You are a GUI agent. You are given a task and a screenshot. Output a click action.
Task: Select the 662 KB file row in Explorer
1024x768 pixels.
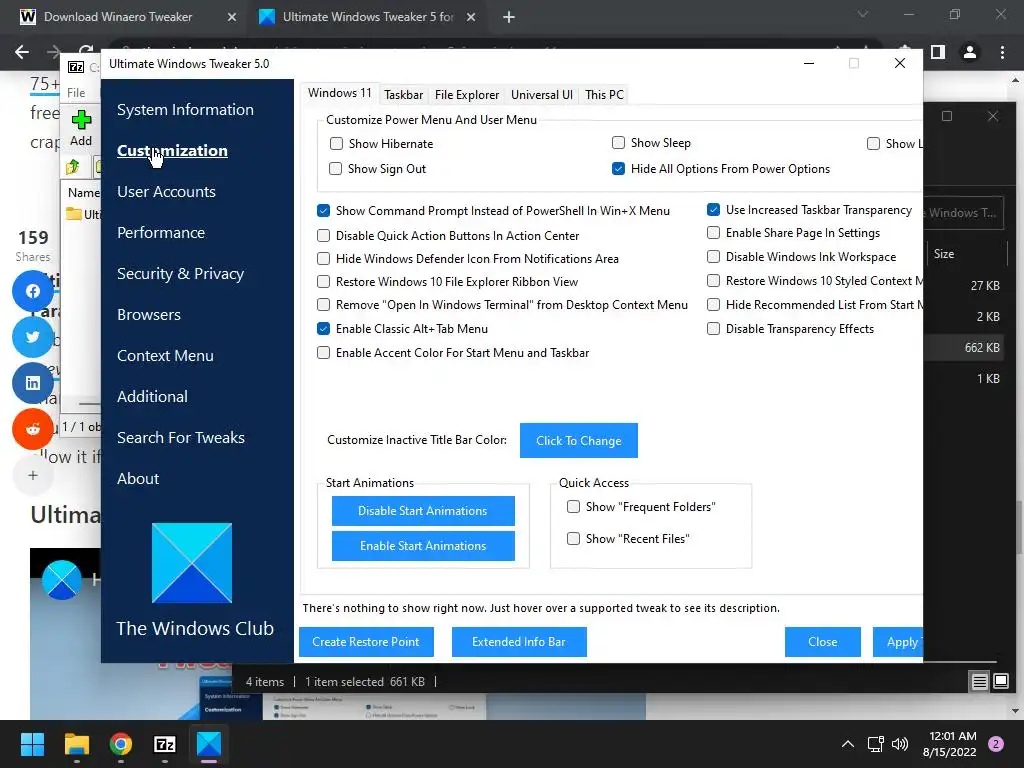965,347
